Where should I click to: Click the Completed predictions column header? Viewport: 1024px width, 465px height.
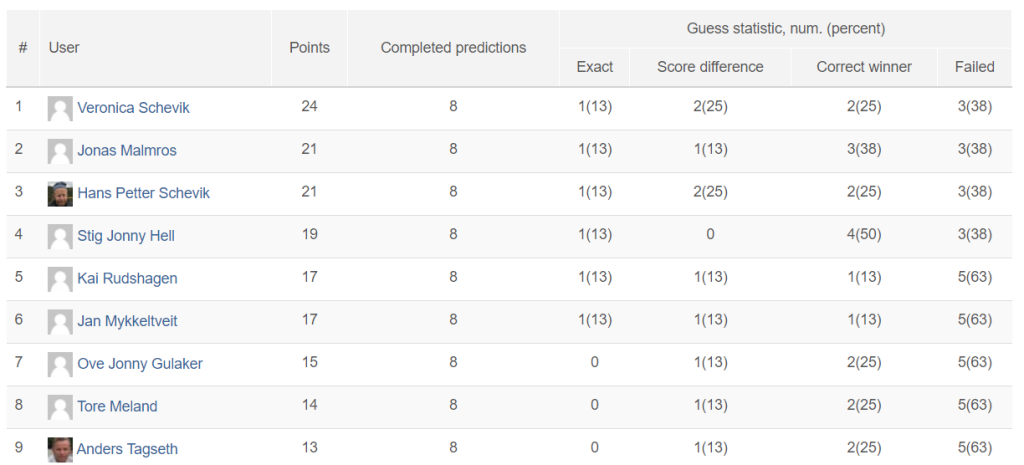453,48
